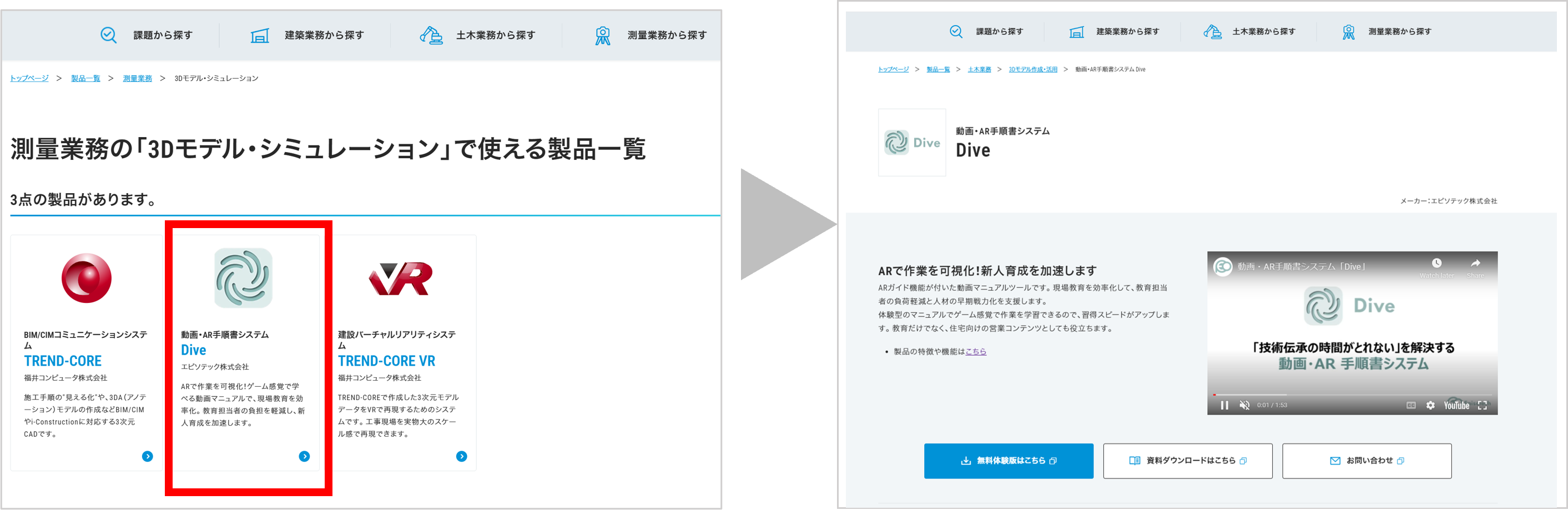This screenshot has height=510, width=1568.
Task: Click the envelope icon on お問い合わせ button
Action: point(1335,461)
